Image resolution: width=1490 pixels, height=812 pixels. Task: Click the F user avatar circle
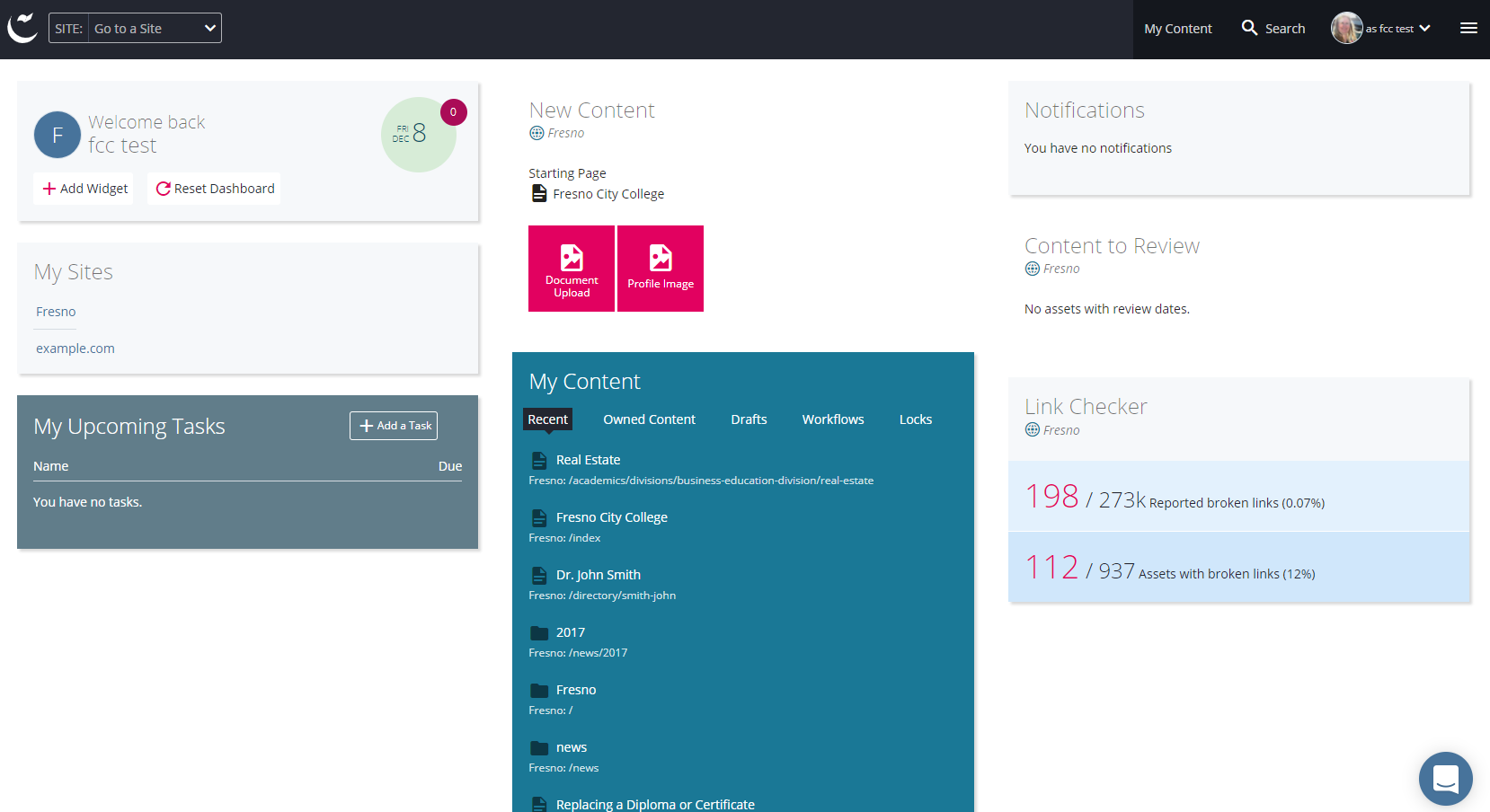[x=57, y=135]
